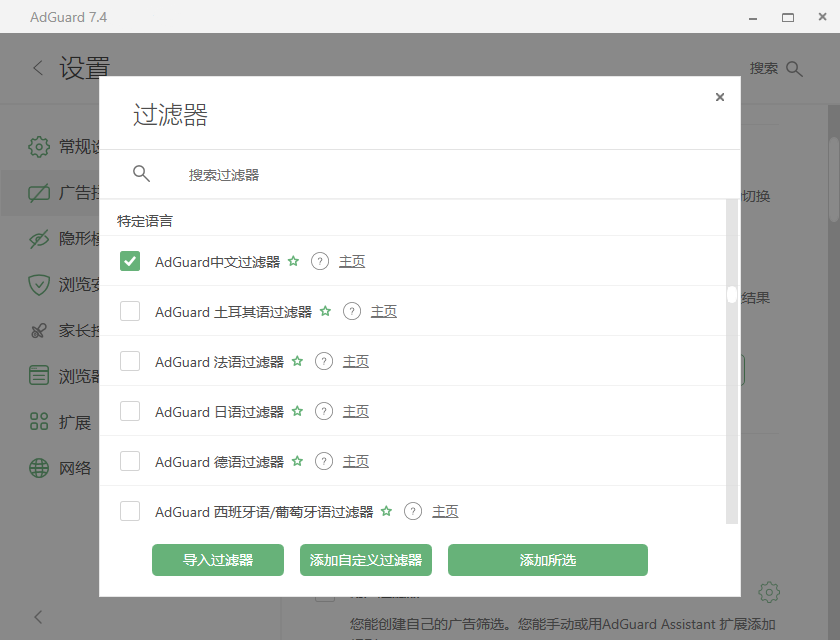Show help info for AdGuard中文过滤器

click(x=320, y=261)
